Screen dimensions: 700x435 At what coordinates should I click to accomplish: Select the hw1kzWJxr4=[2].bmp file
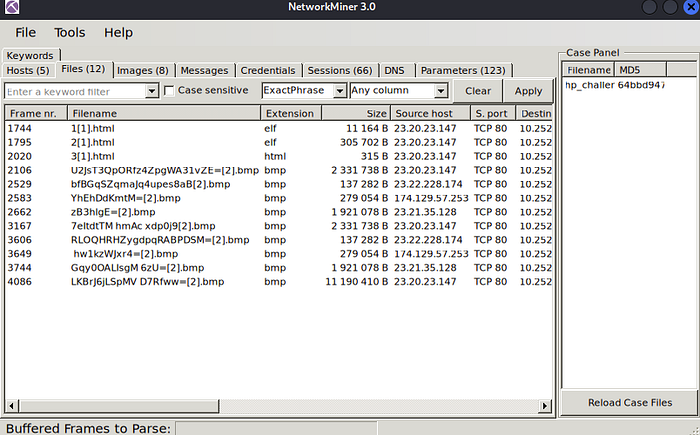[x=125, y=254]
